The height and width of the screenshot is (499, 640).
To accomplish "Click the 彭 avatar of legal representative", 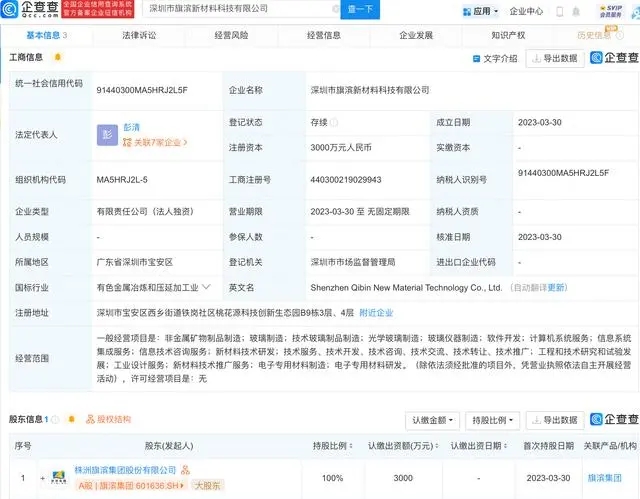I will pyautogui.click(x=107, y=135).
